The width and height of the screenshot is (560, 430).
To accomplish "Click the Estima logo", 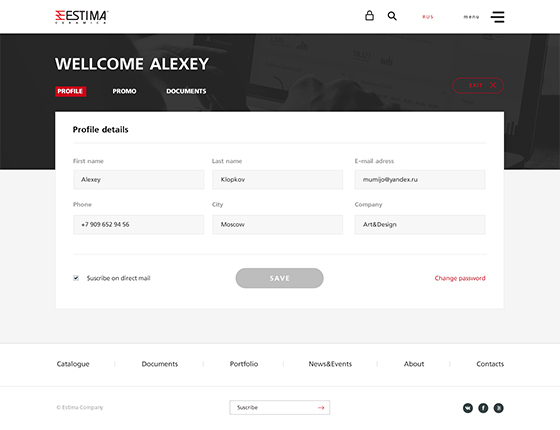I will (x=82, y=17).
